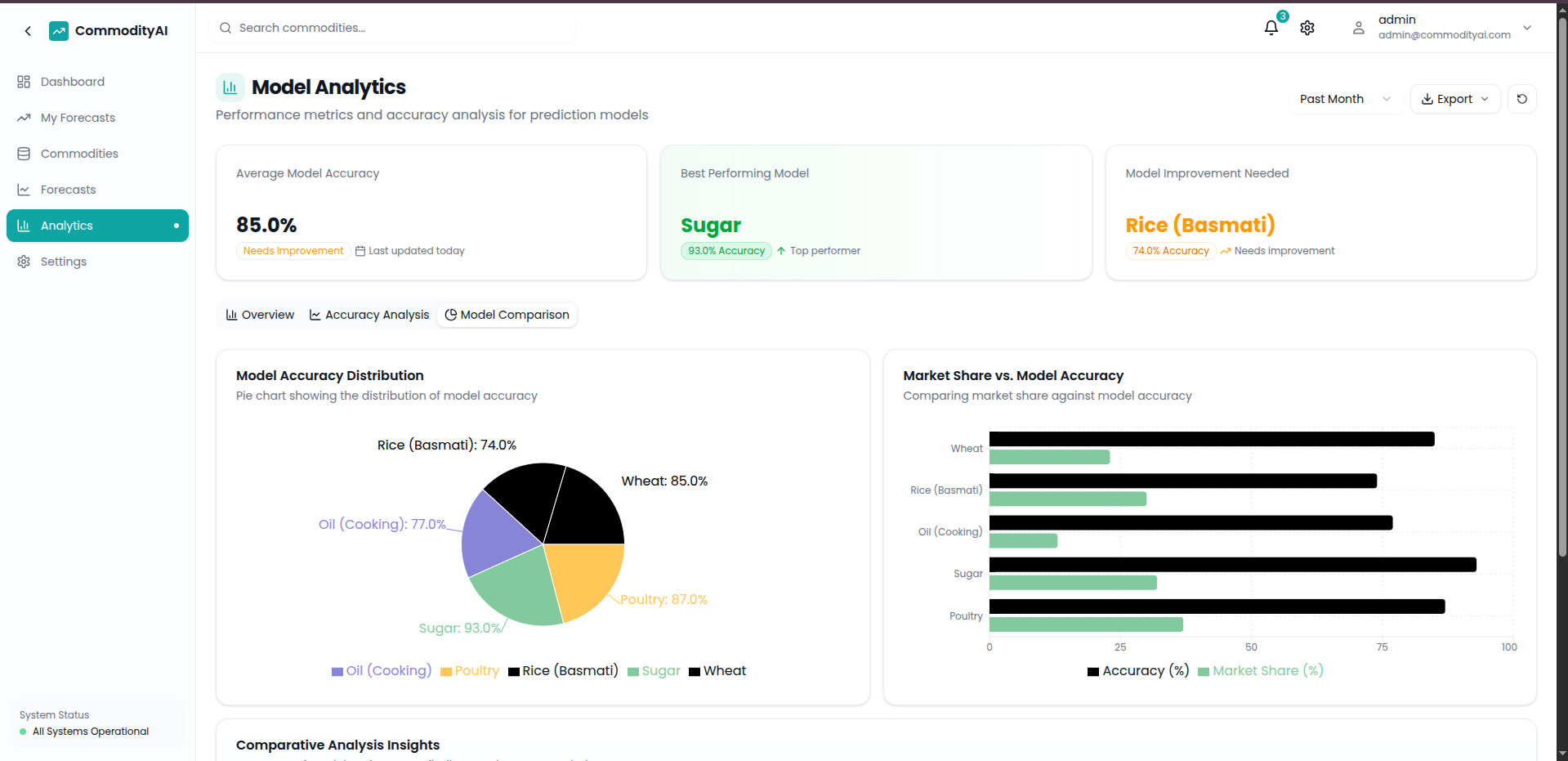This screenshot has width=1568, height=761.
Task: Open the Forecasts page
Action: [x=97, y=190]
